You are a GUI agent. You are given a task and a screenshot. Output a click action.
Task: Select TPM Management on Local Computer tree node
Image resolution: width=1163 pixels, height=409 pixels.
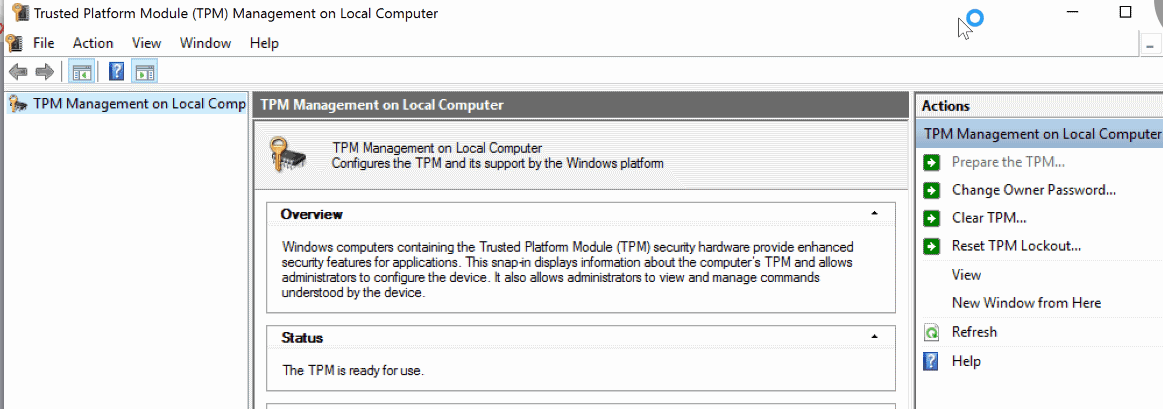click(x=126, y=104)
